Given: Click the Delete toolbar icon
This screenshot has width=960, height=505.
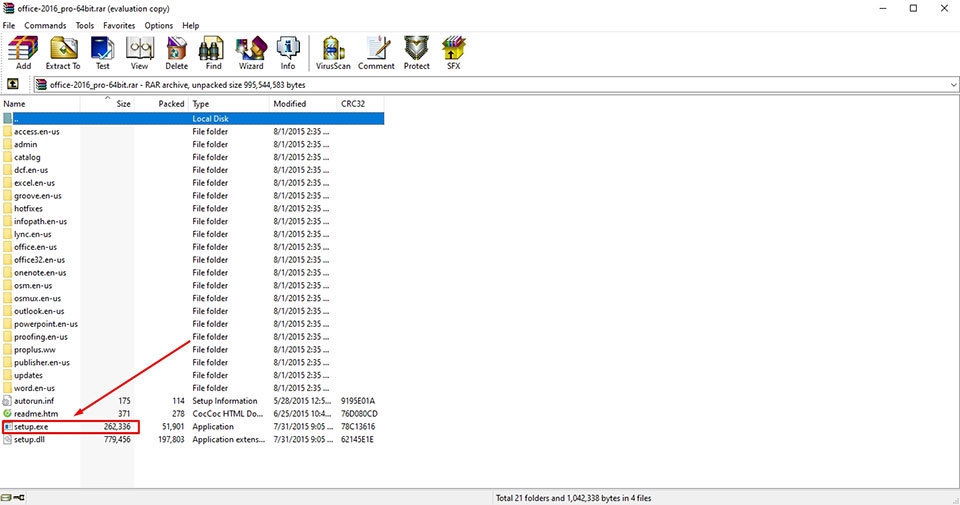Looking at the screenshot, I should (176, 53).
